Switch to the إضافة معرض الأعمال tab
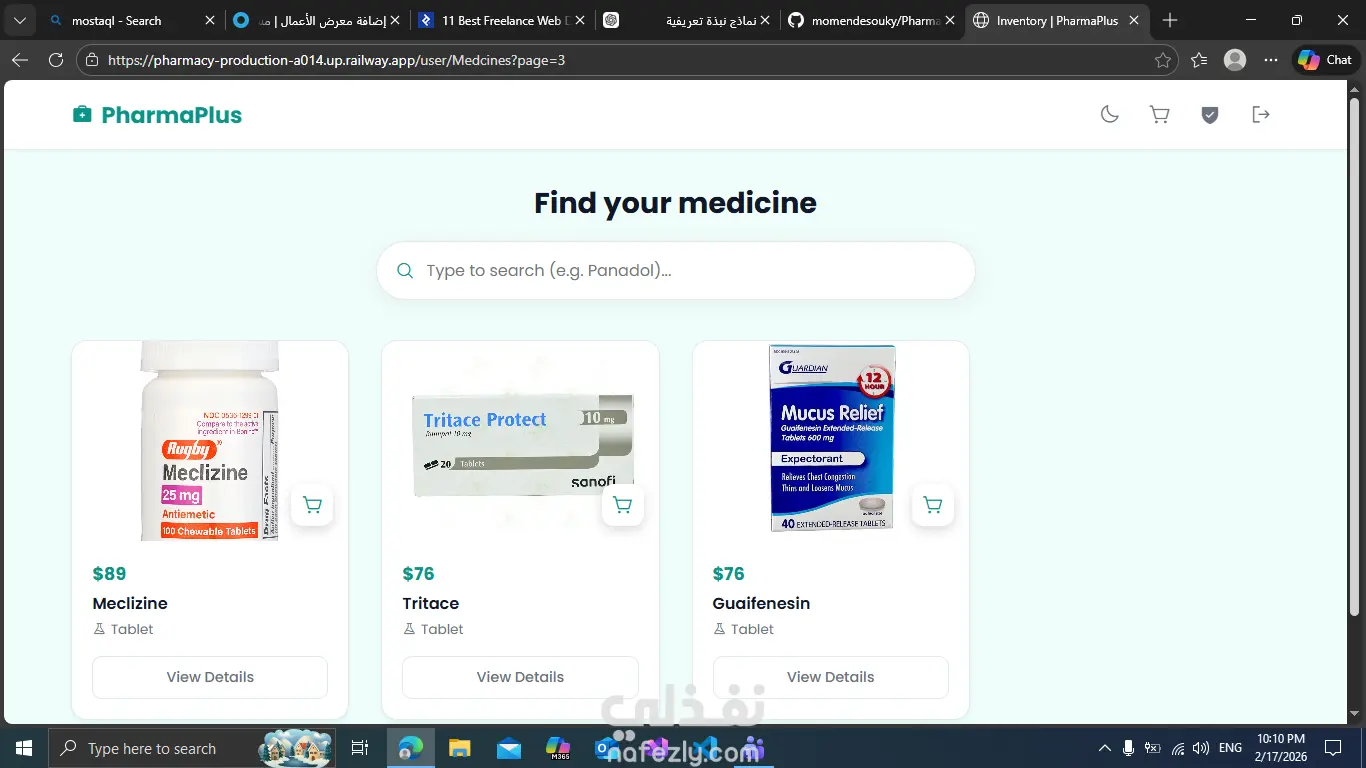Viewport: 1366px width, 768px height. coord(315,20)
